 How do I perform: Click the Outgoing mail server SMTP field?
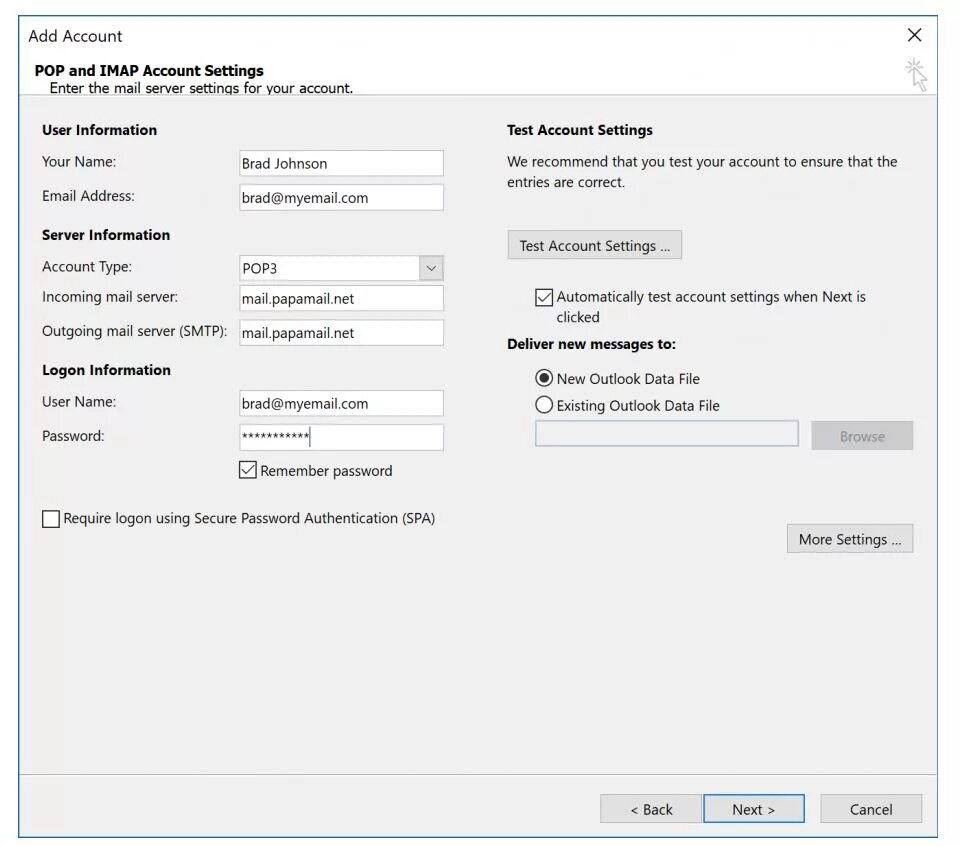pos(341,333)
